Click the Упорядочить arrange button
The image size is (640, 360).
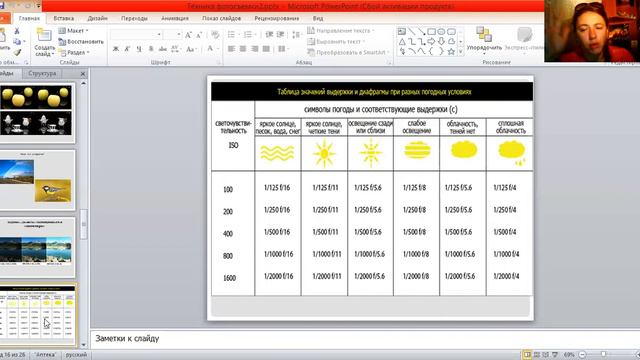tap(484, 40)
